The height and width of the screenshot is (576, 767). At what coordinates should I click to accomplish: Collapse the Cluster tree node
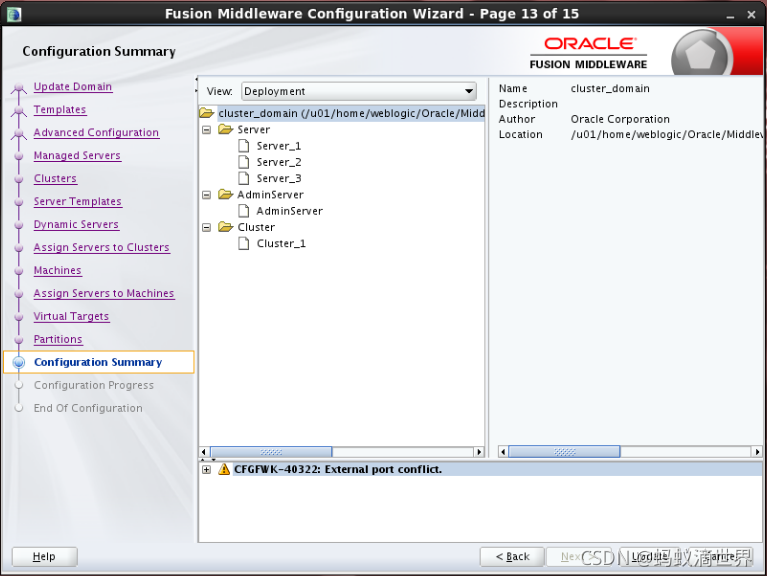coord(207,227)
